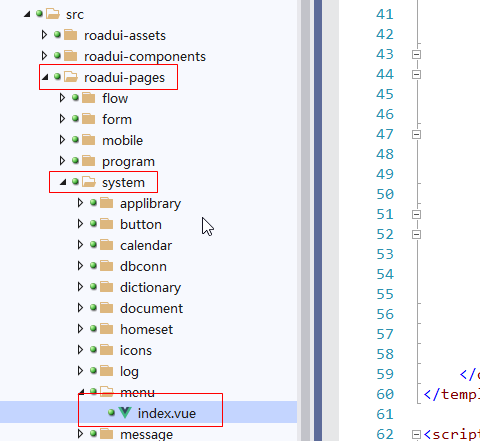Screen dimensions: 480x441
Task: Click the flow folder icon
Action: point(88,98)
